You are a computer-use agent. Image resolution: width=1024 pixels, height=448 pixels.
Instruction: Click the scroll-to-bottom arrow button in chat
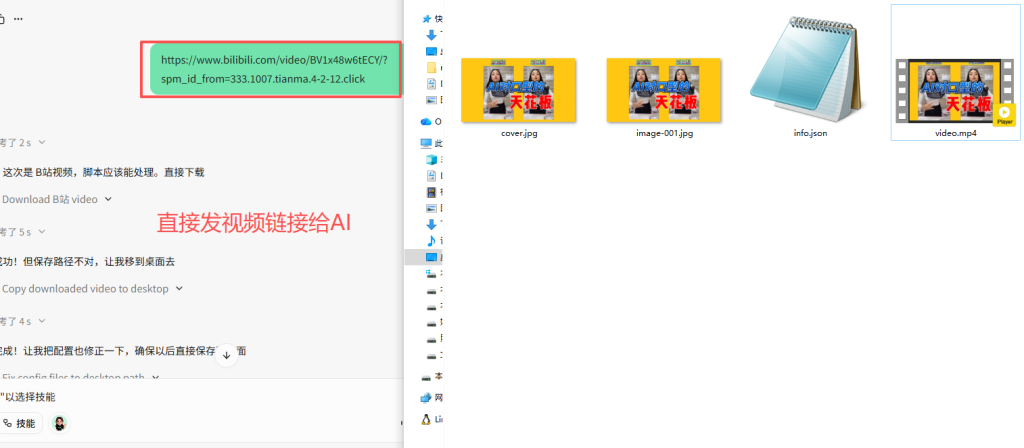(226, 355)
